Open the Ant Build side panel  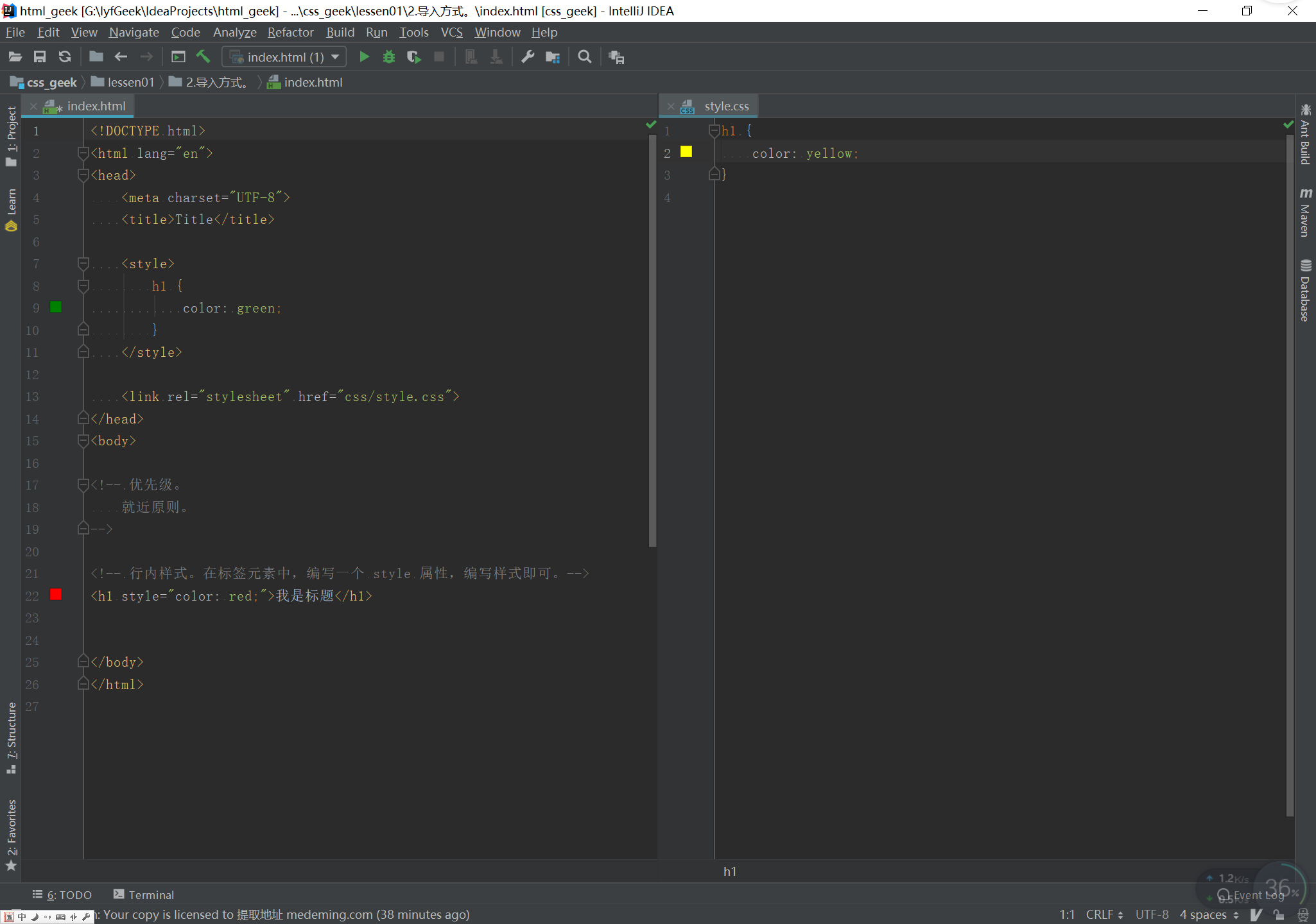click(1305, 133)
